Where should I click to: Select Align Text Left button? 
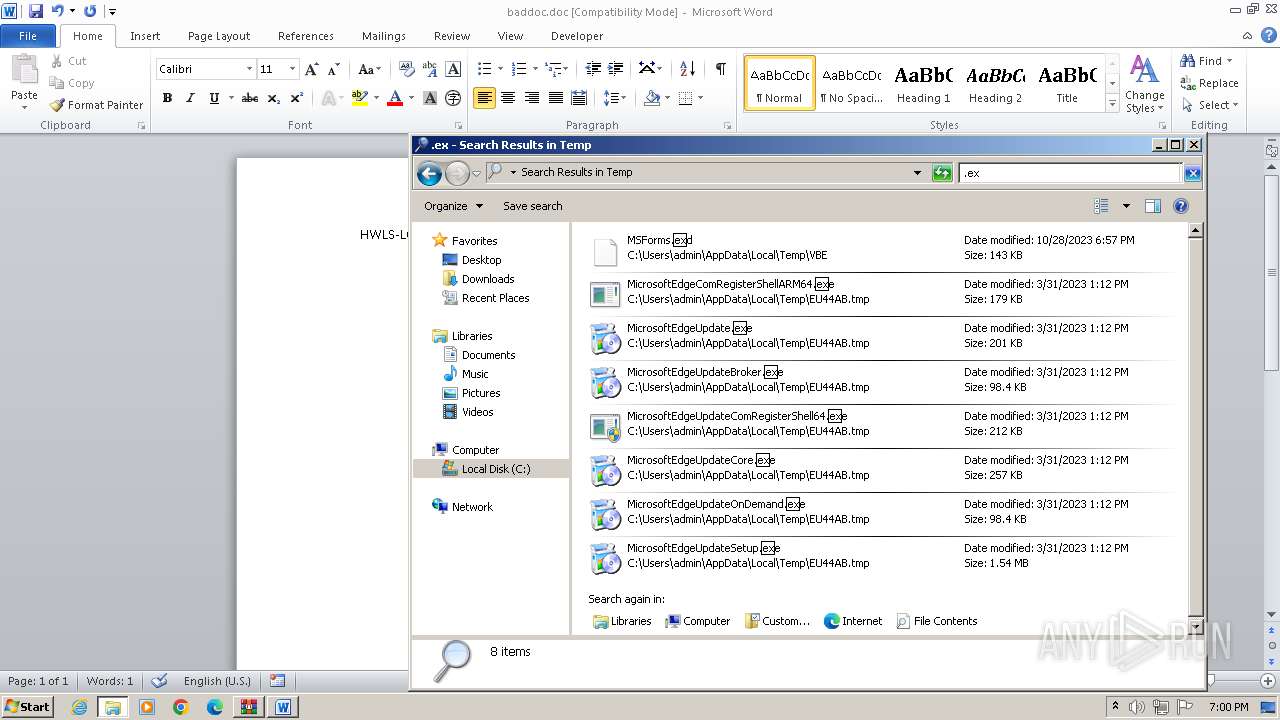click(x=484, y=98)
